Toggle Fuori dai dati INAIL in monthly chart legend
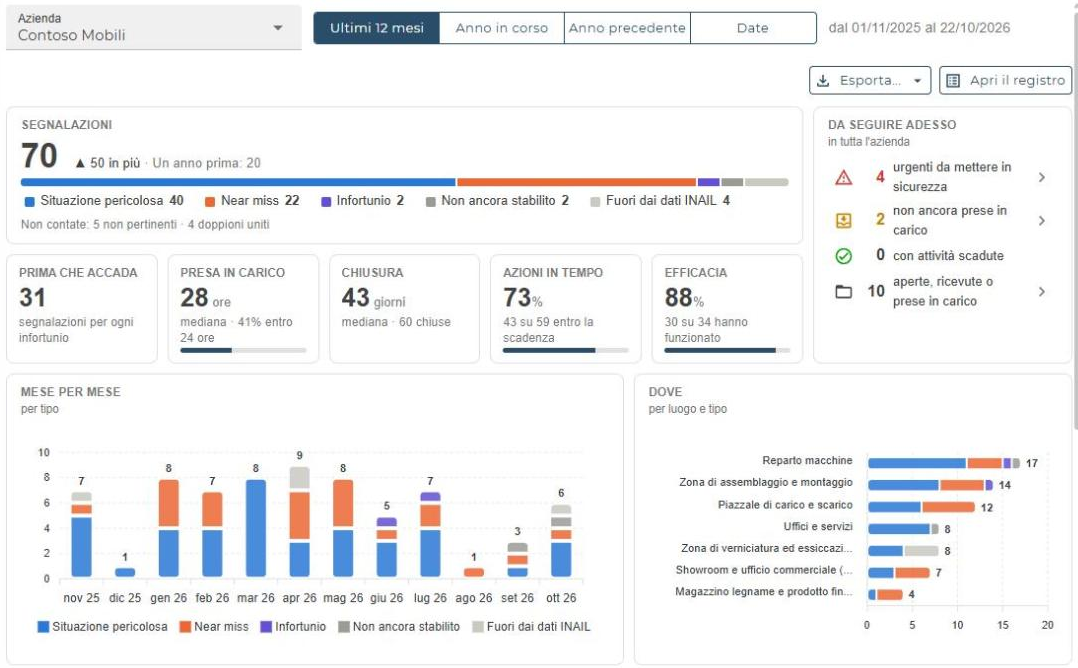The width and height of the screenshot is (1078, 668). 531,627
